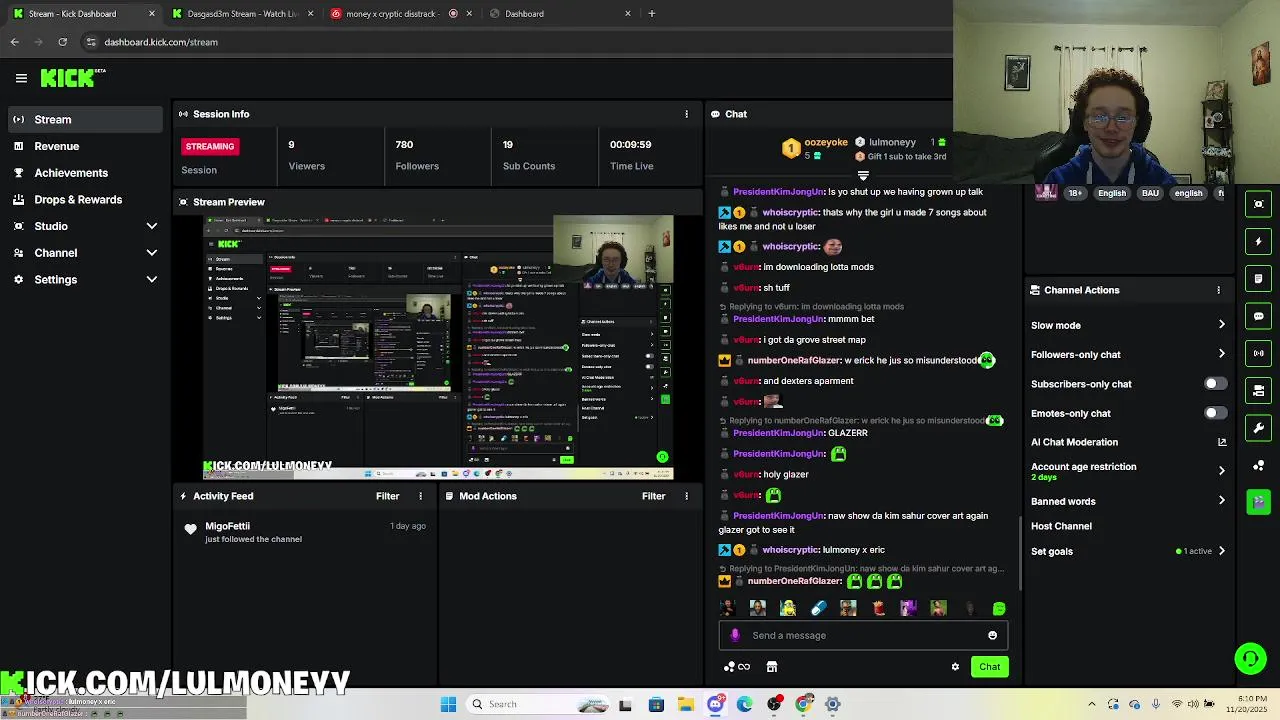Select the yellow minion emote
The height and width of the screenshot is (720, 1280).
788,608
